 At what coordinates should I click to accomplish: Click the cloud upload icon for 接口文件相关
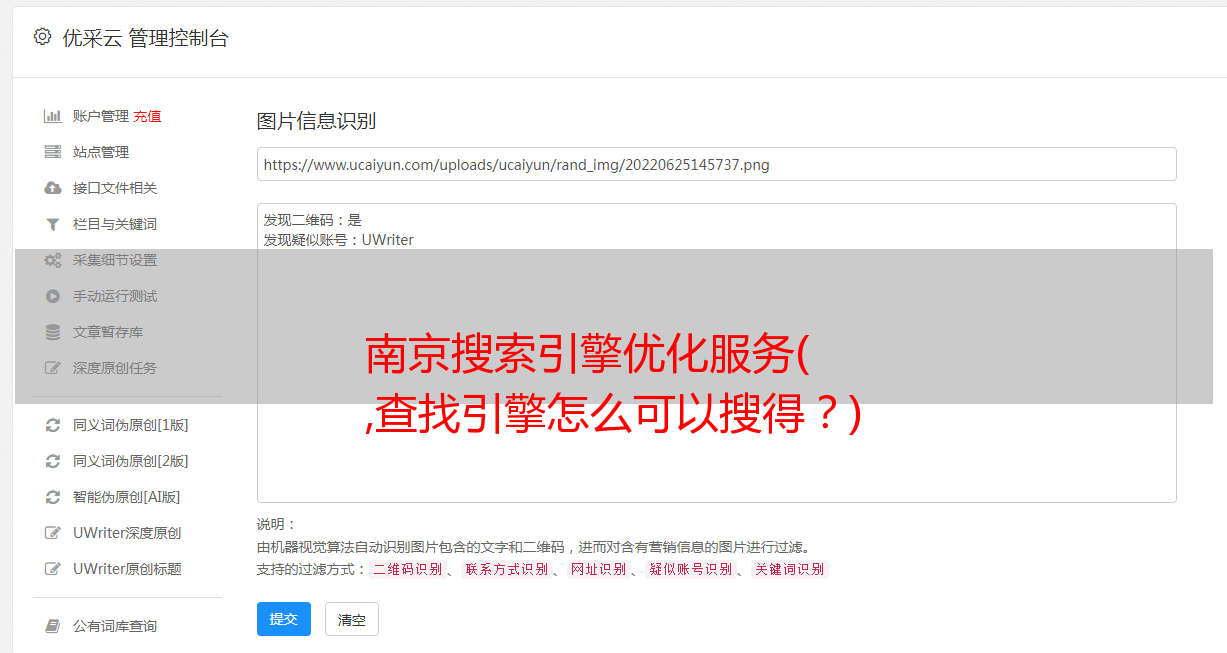53,188
